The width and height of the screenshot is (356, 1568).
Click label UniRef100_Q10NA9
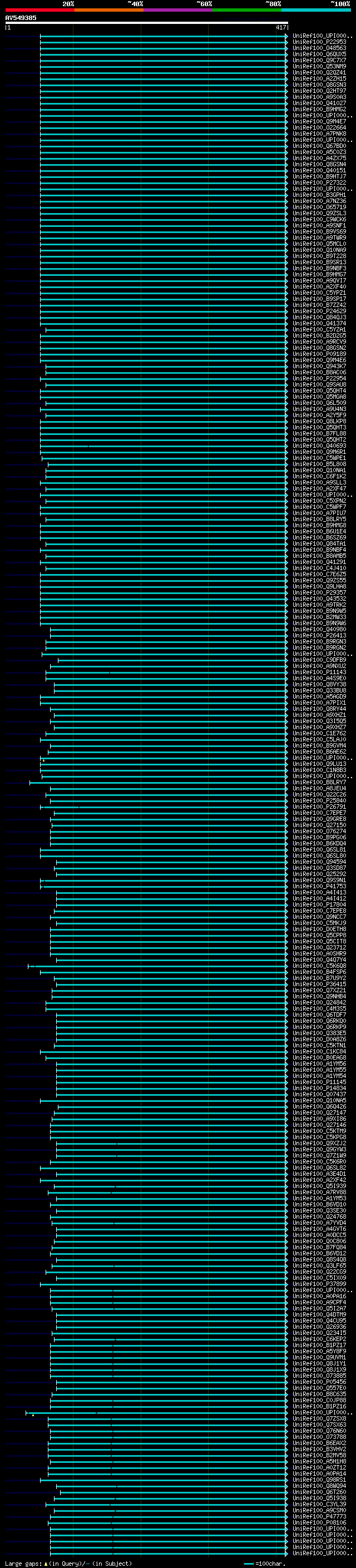click(319, 250)
